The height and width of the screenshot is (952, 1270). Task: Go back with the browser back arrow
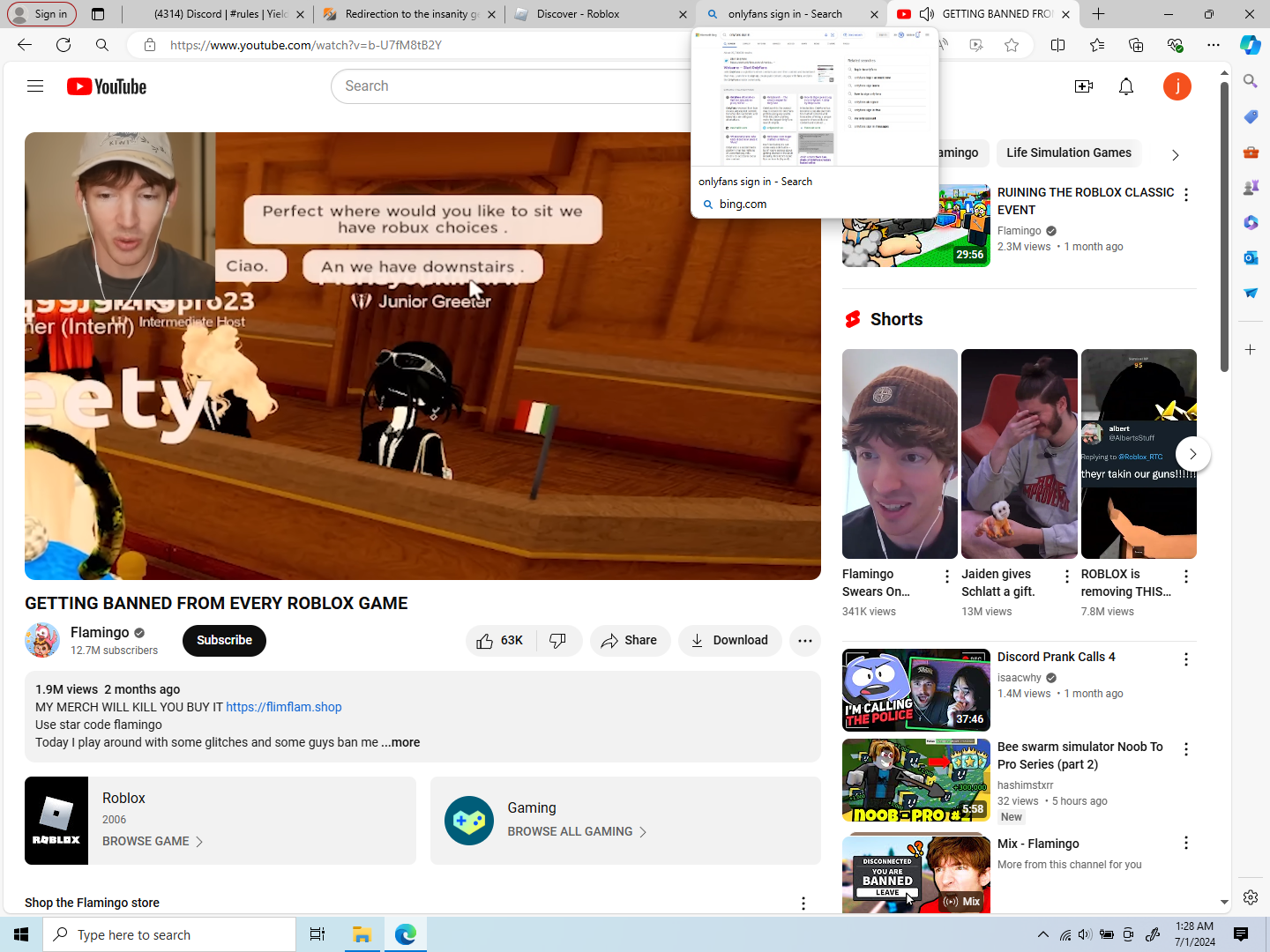[25, 45]
